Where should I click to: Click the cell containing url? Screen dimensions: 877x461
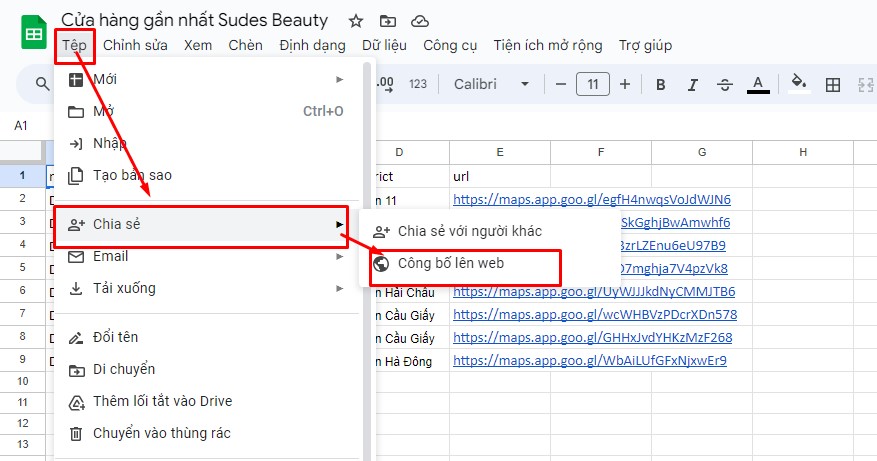tap(500, 176)
